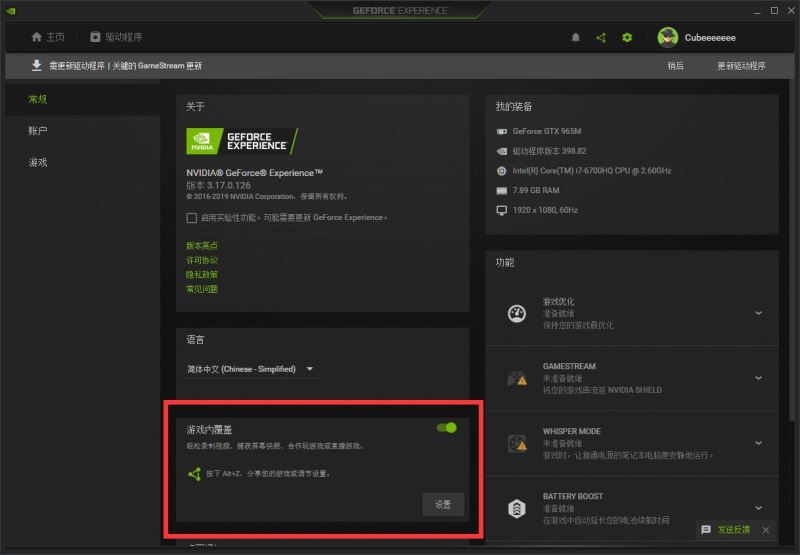Open the 许可协议 link
This screenshot has height=555, width=800.
(202, 260)
